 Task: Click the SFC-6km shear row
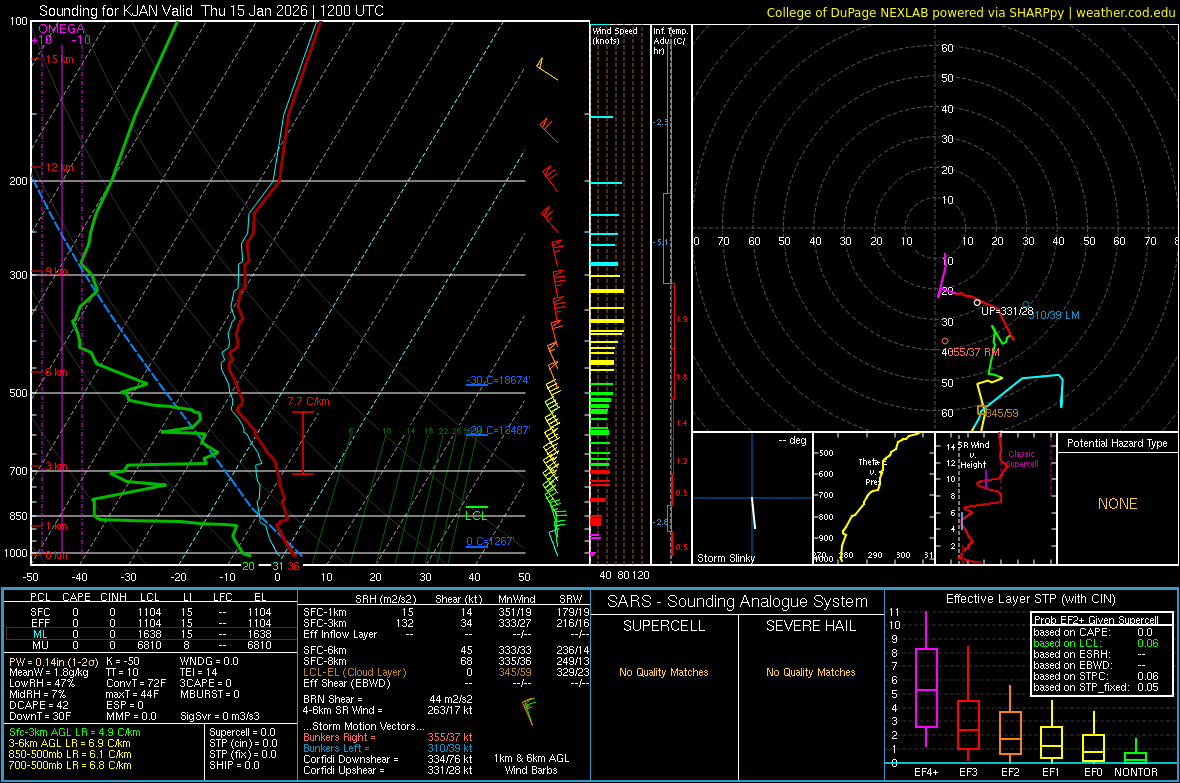446,650
